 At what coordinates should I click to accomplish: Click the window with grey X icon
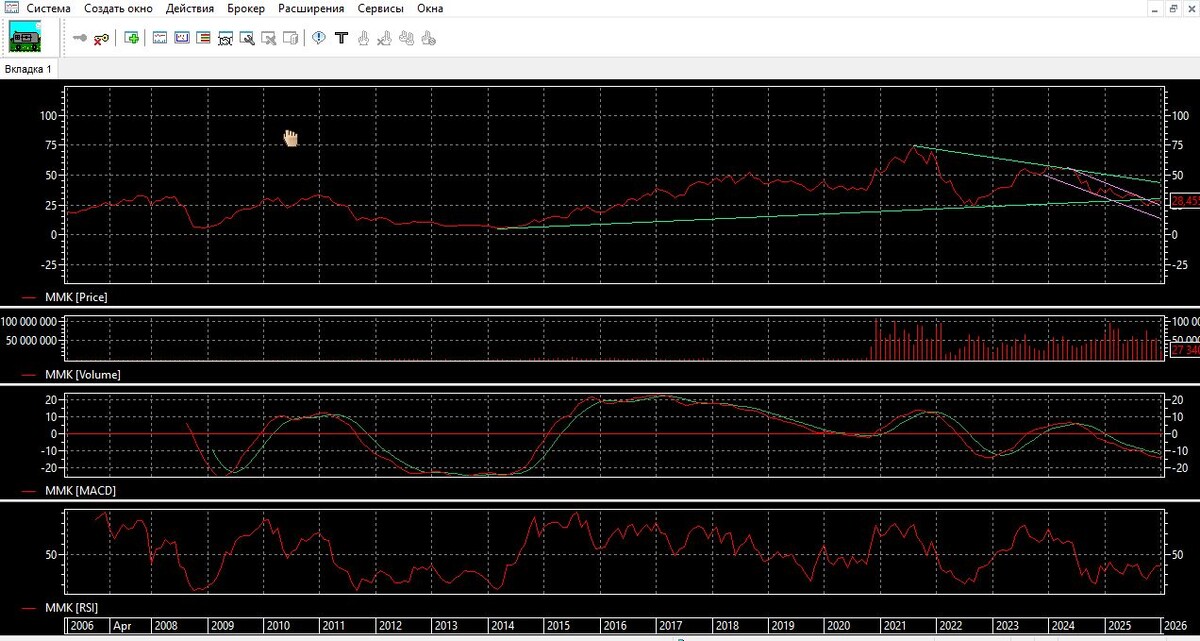pyautogui.click(x=268, y=38)
